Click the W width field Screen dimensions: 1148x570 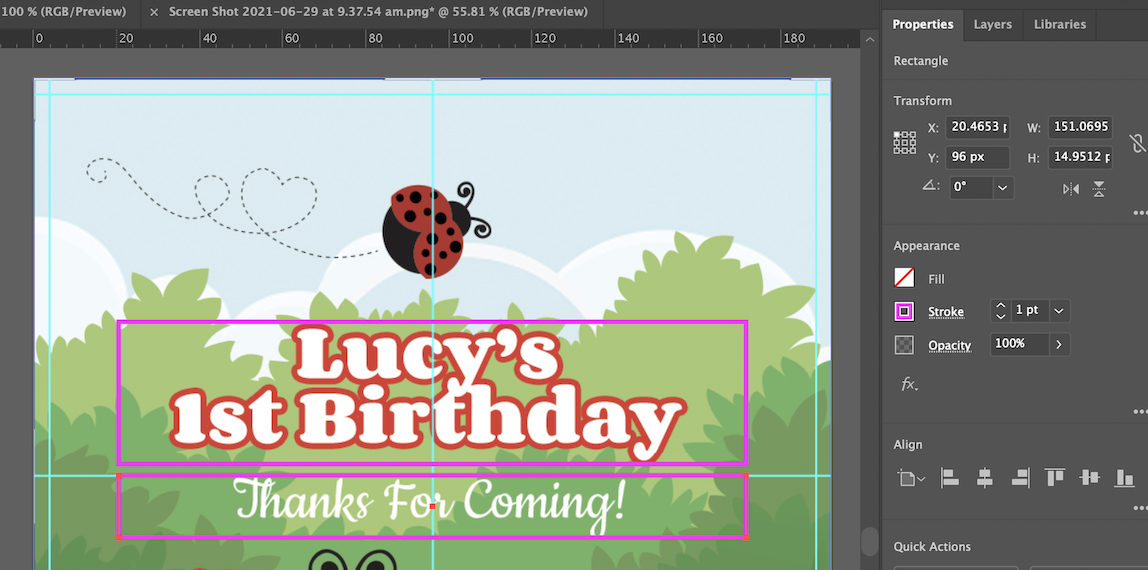pos(1080,127)
